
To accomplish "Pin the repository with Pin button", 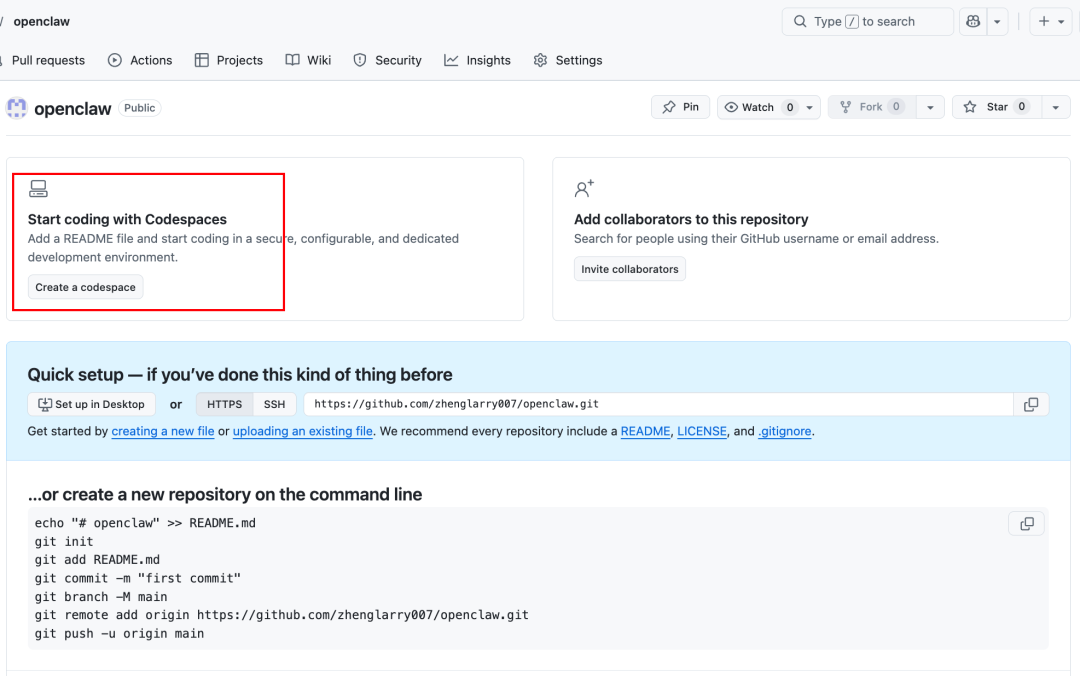I will (x=681, y=107).
